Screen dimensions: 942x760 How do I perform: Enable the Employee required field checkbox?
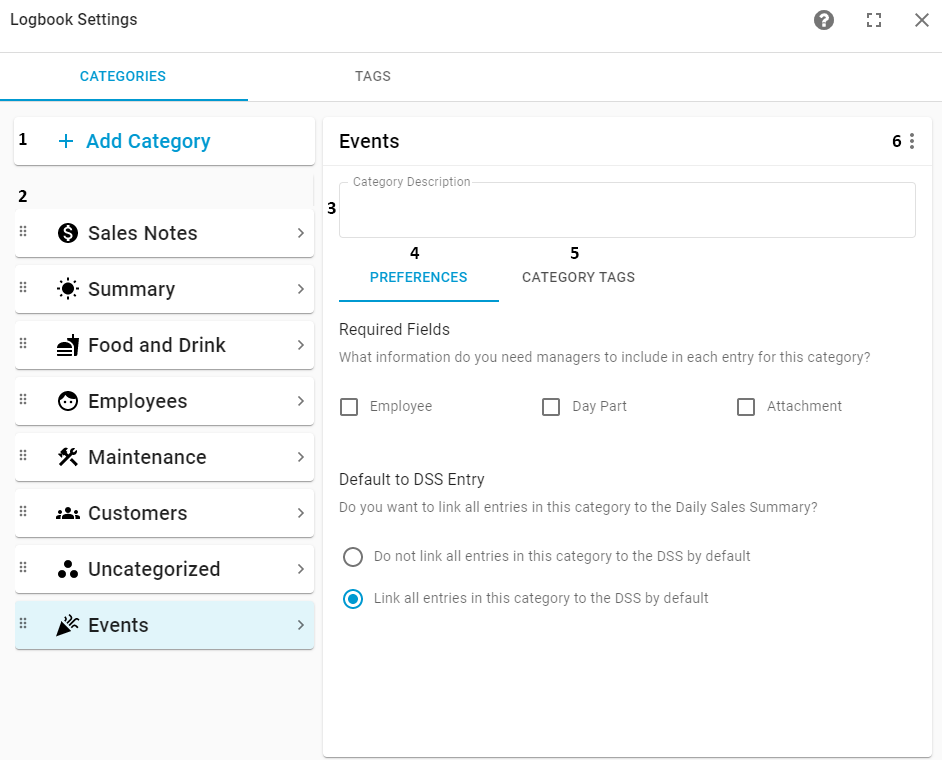tap(349, 406)
